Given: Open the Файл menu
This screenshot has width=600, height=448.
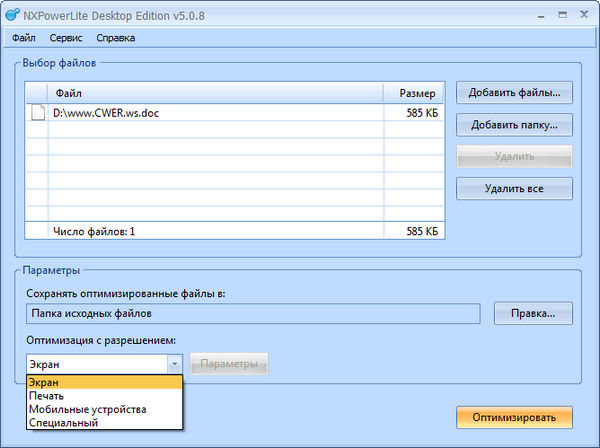Looking at the screenshot, I should 24,38.
